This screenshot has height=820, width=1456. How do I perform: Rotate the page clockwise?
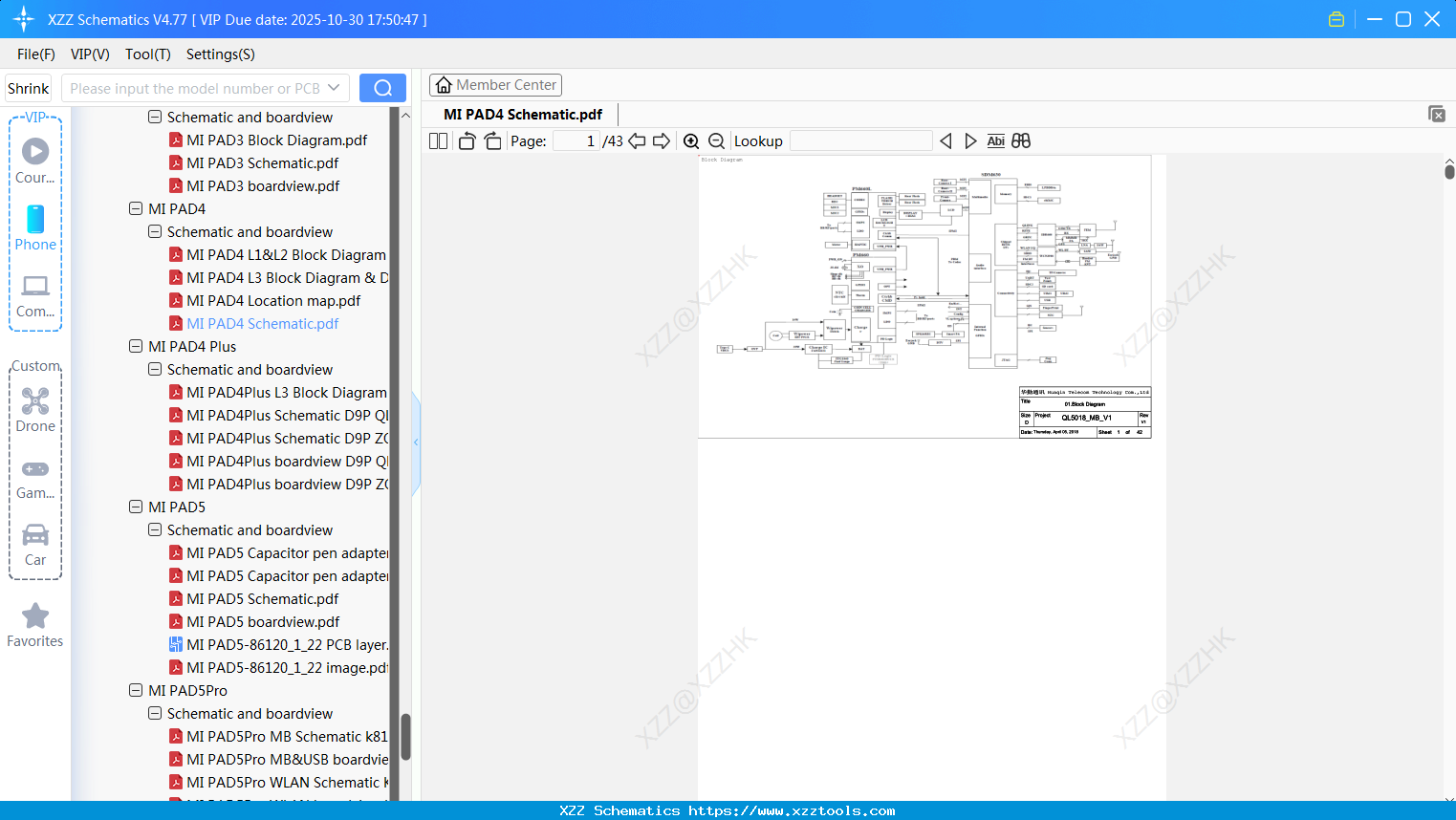(492, 140)
